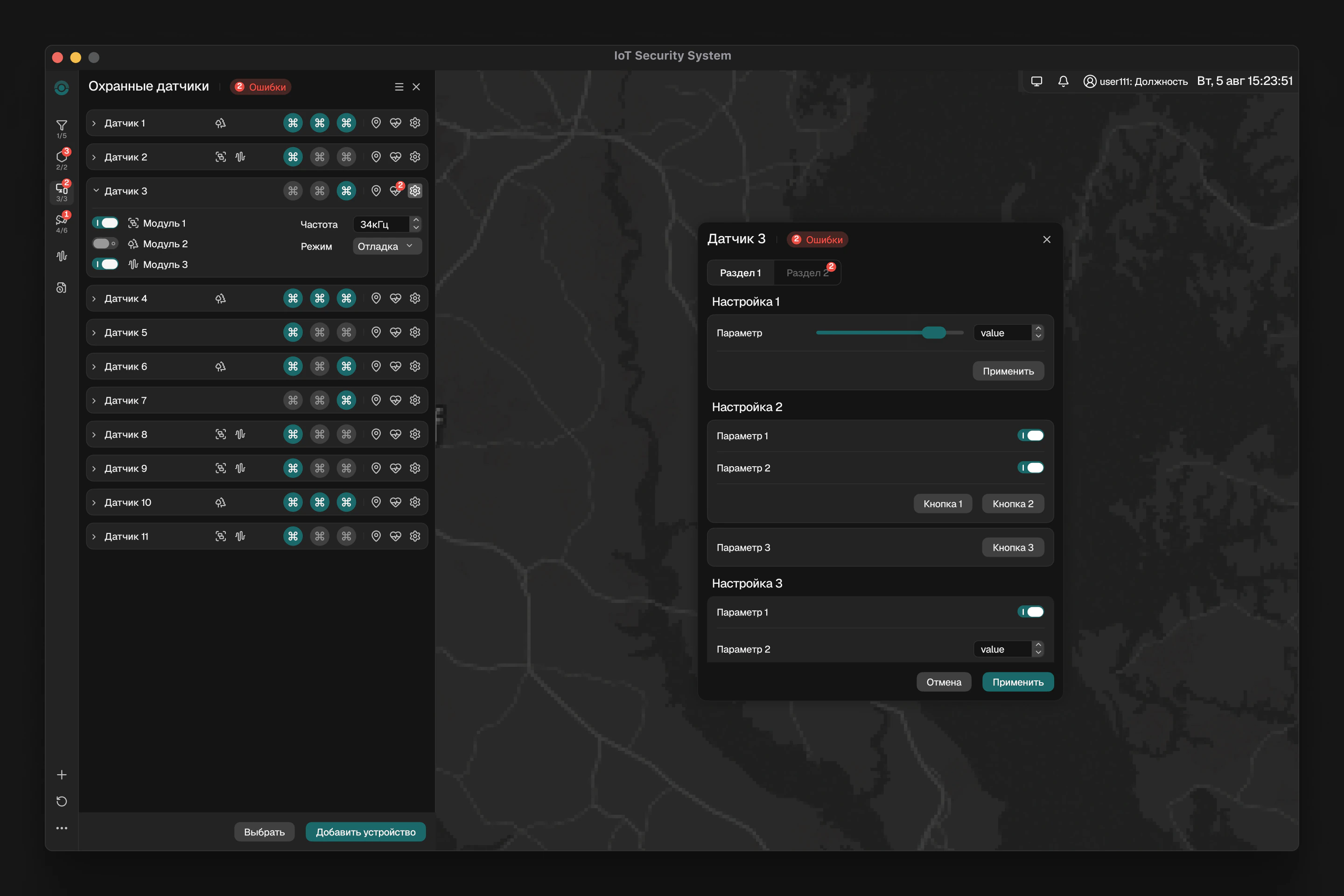The image size is (1344, 896).
Task: Open the list menu icon in panel header
Action: [x=399, y=87]
